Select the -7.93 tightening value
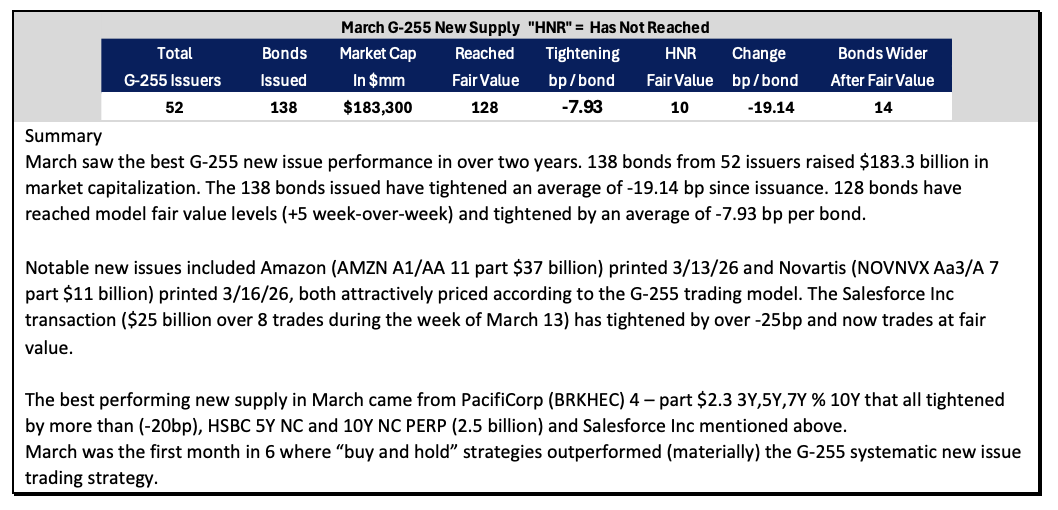Viewport: 1058px width, 510px height. [582, 107]
